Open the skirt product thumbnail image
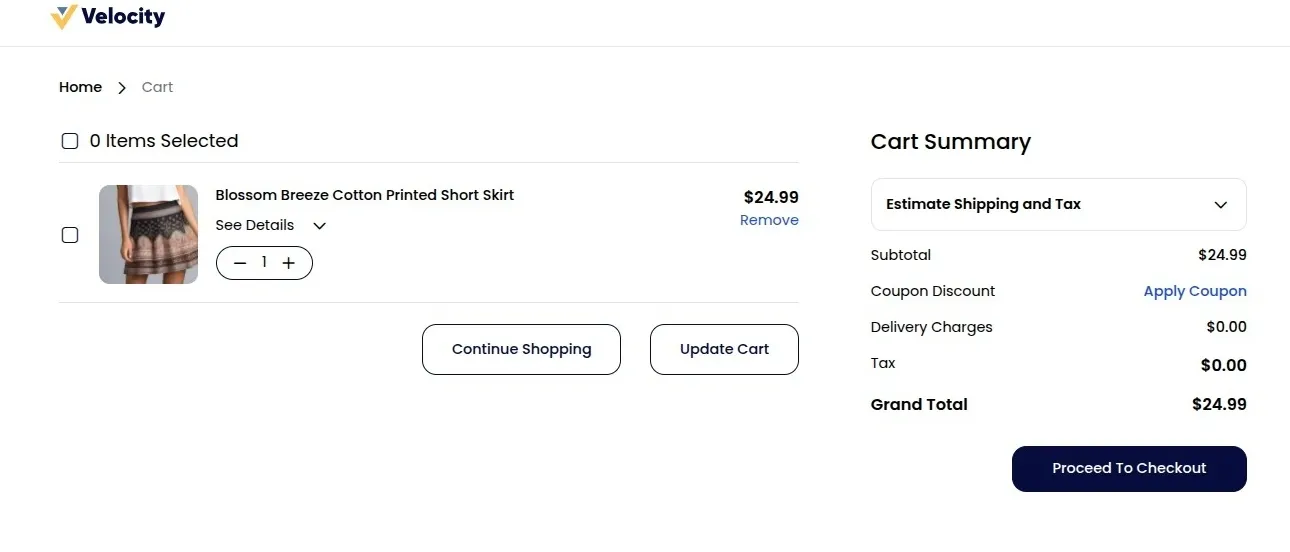The image size is (1290, 552). point(148,234)
